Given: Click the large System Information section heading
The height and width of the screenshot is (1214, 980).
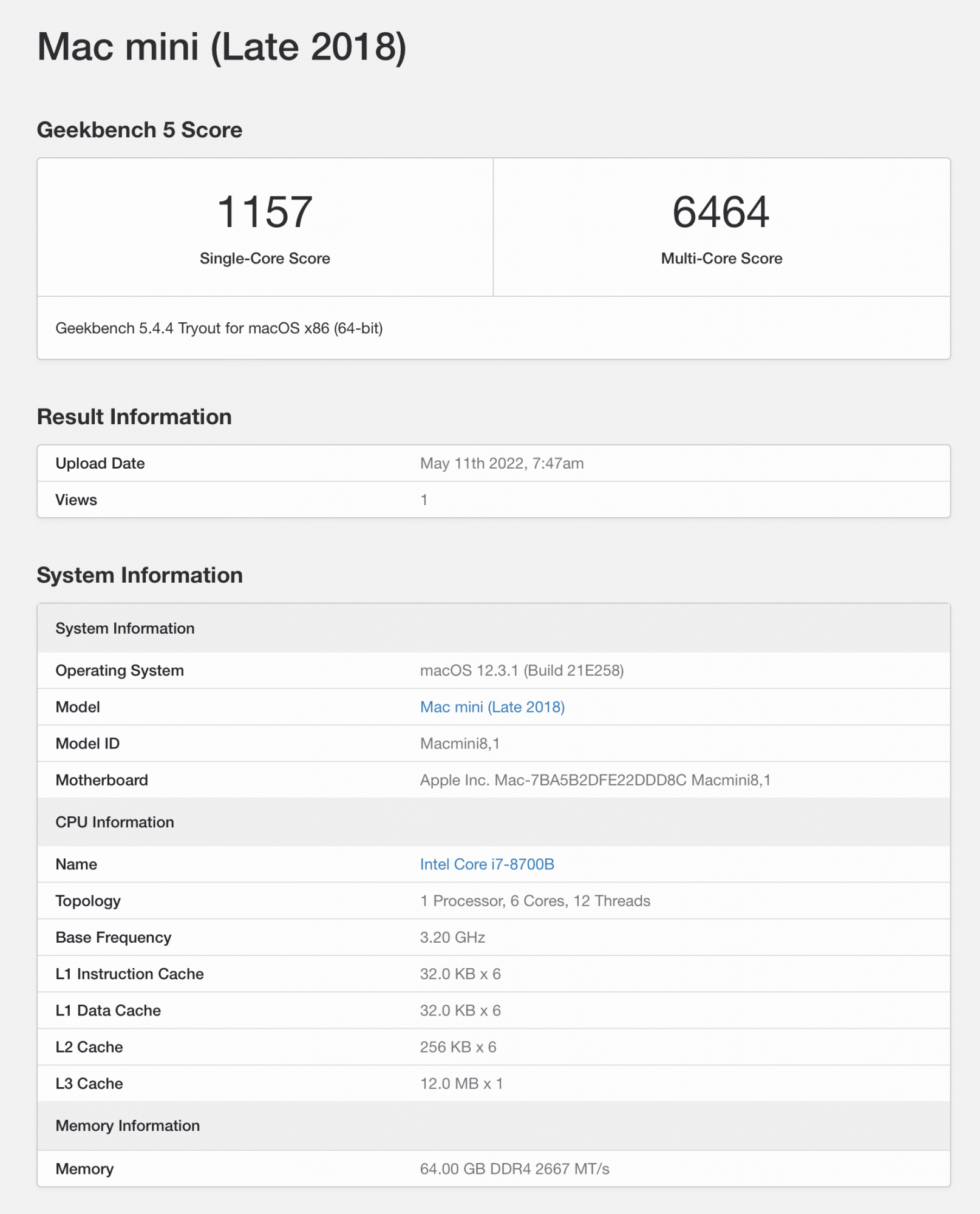Looking at the screenshot, I should pyautogui.click(x=140, y=575).
